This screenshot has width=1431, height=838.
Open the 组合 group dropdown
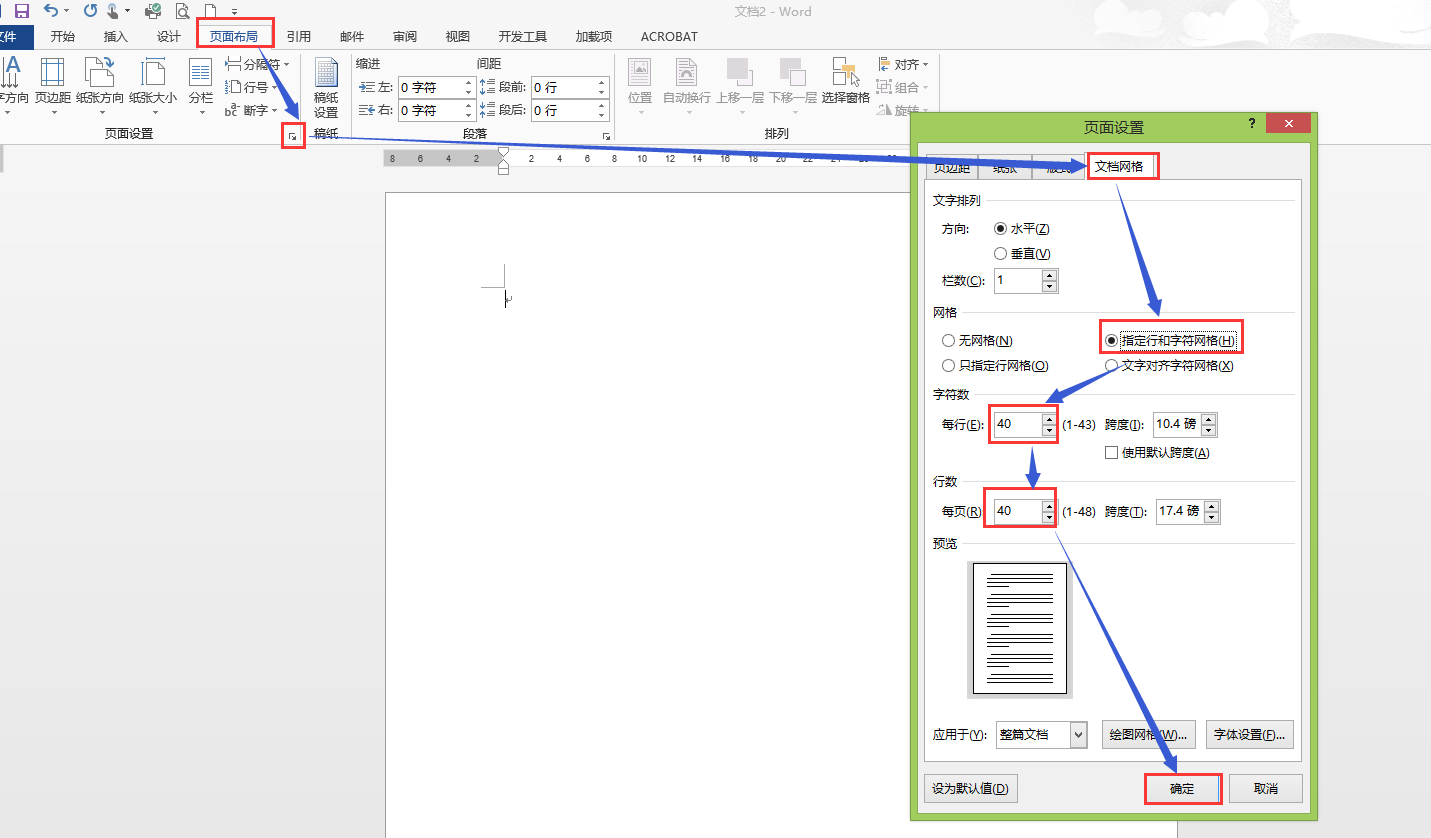903,87
